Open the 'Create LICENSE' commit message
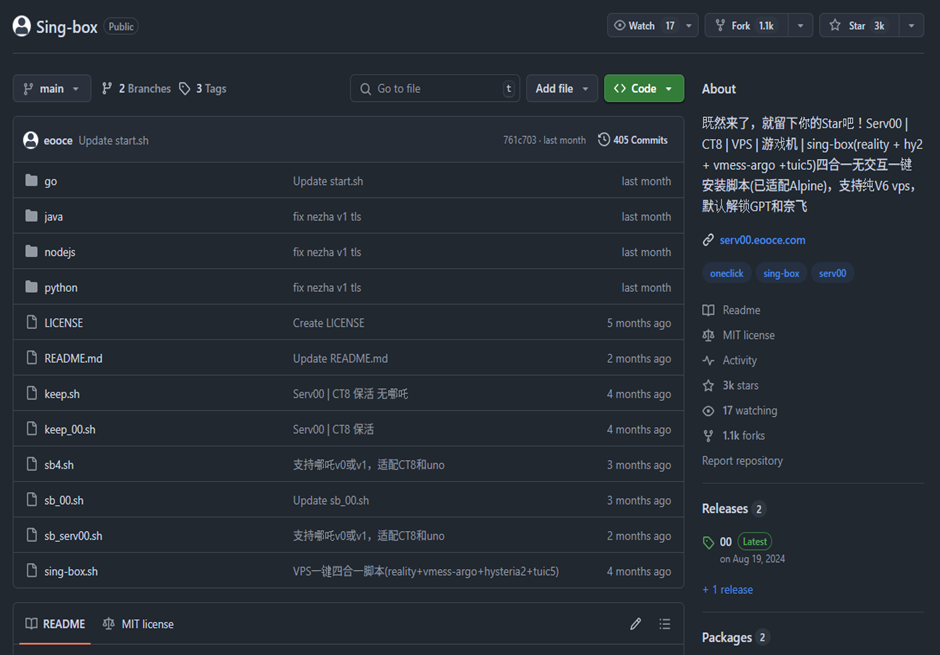The width and height of the screenshot is (940, 655). (x=329, y=322)
